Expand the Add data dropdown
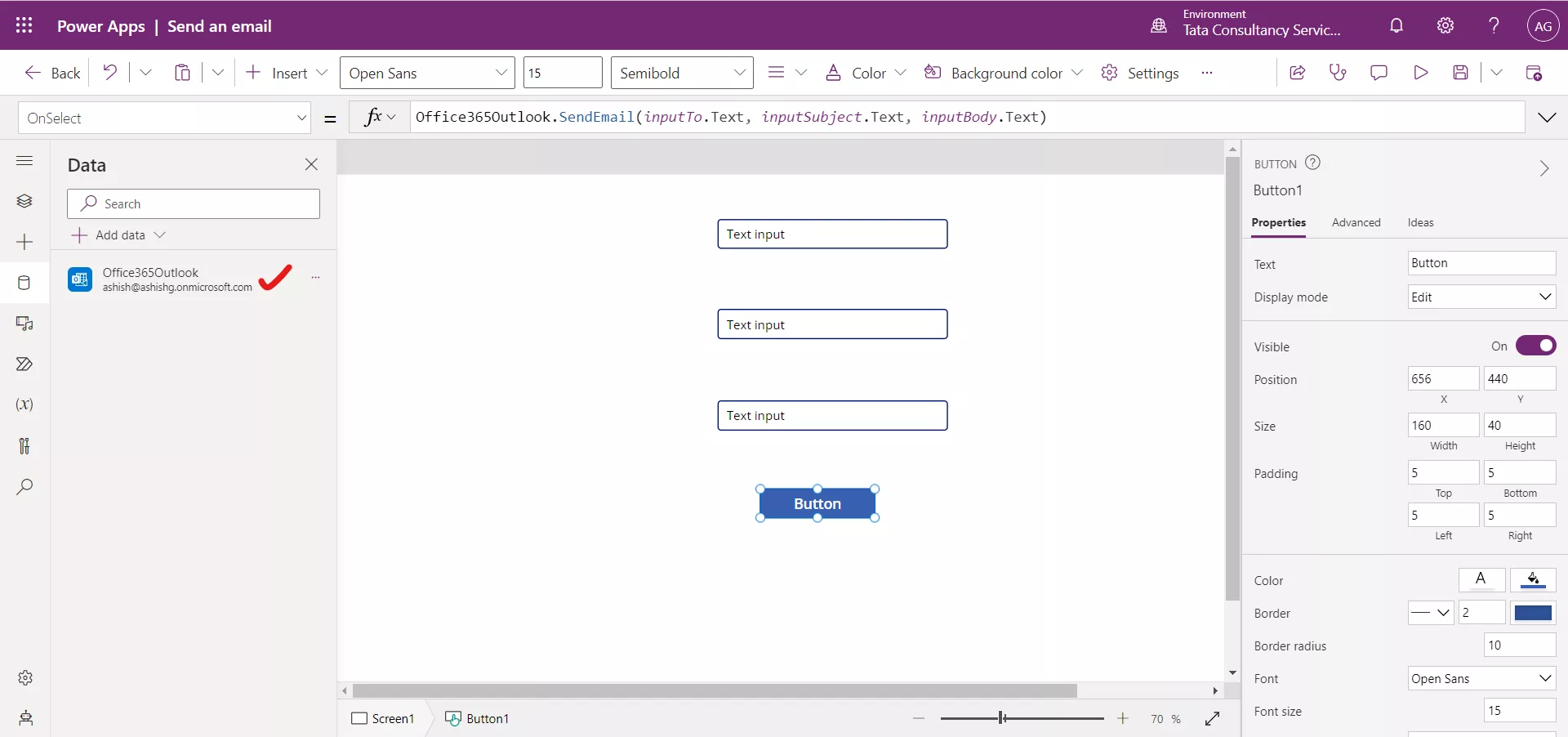 click(x=160, y=234)
